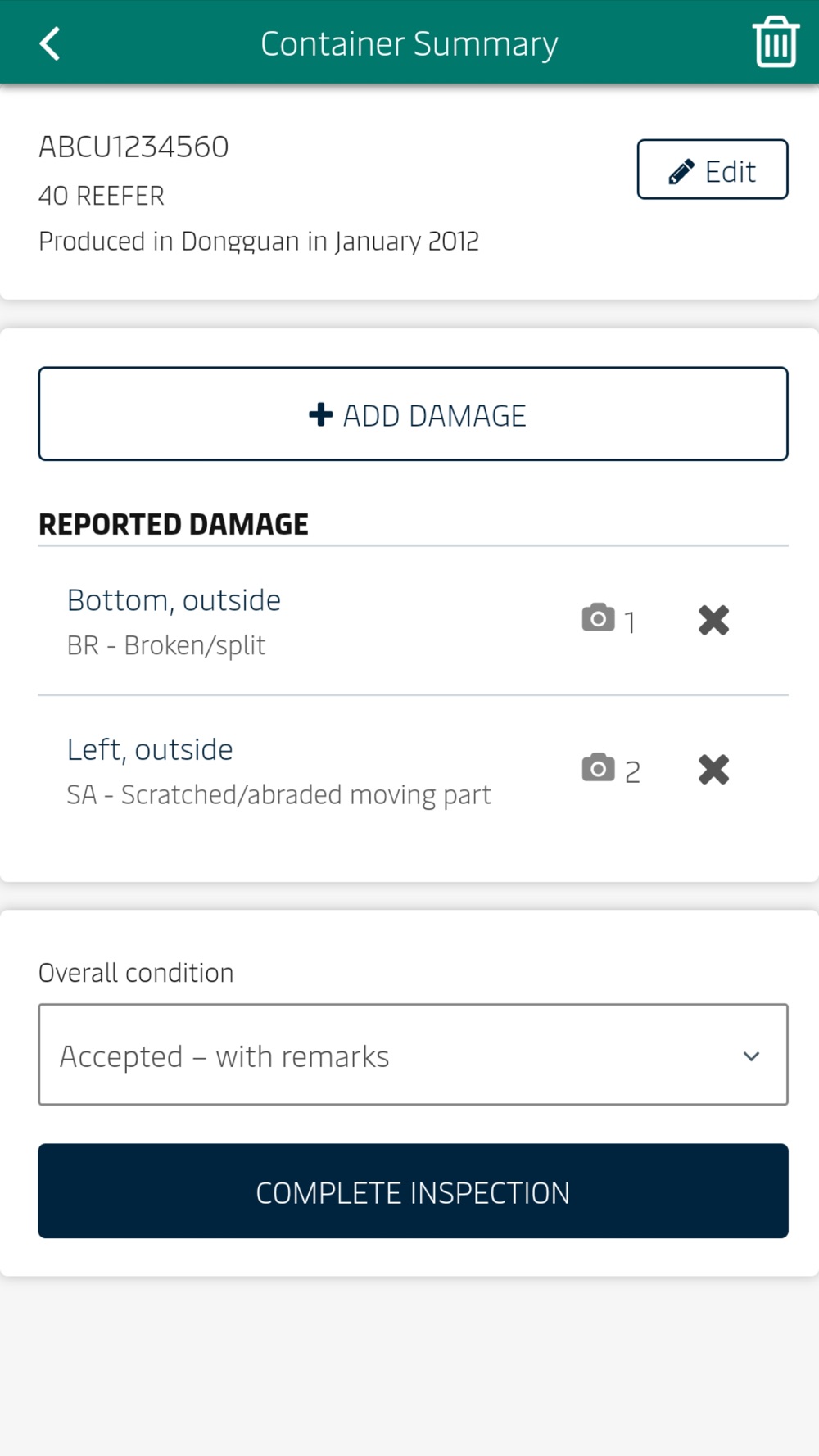Click COMPLETE INSPECTION
Screen dimensions: 819x1456
coord(413,1191)
